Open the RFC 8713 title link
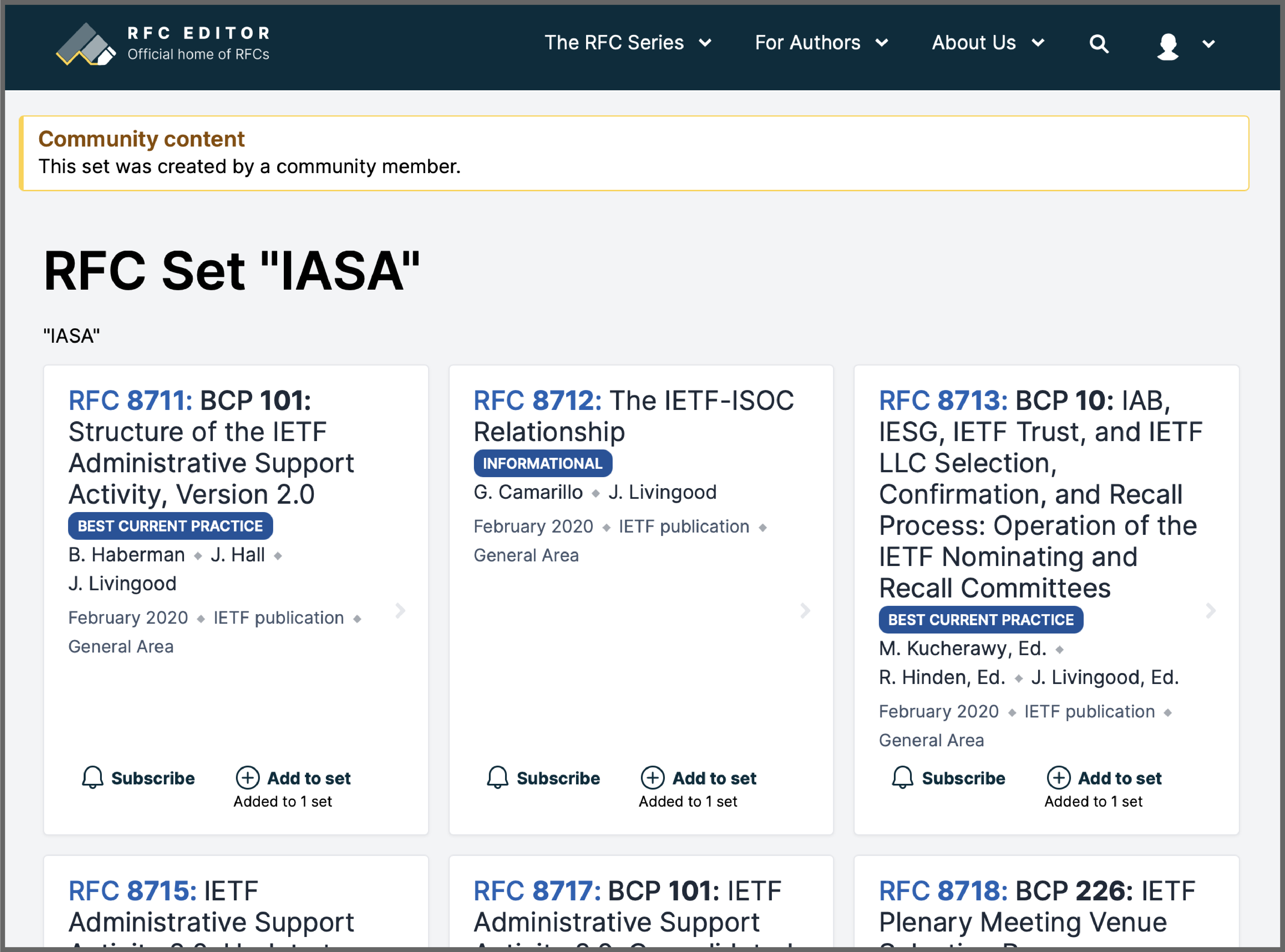 click(1041, 494)
